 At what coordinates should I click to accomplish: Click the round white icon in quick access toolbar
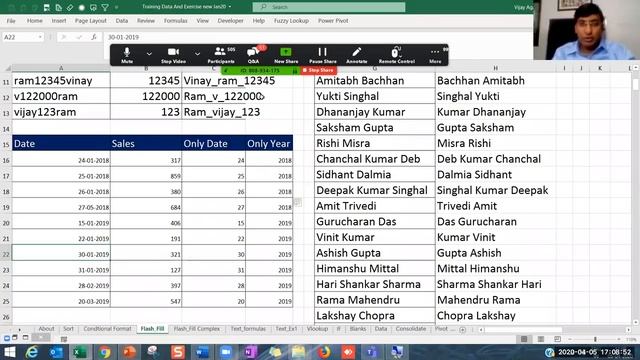coord(82,7)
